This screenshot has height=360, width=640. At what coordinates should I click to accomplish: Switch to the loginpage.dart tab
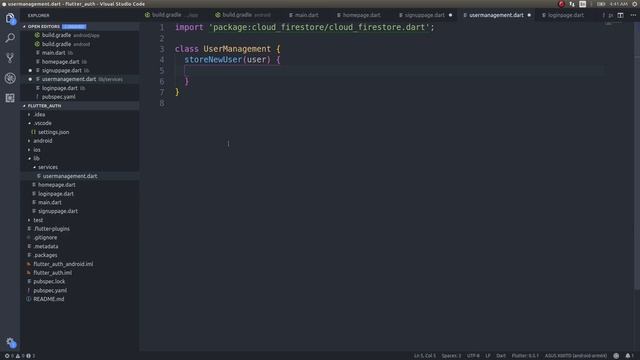[563, 15]
